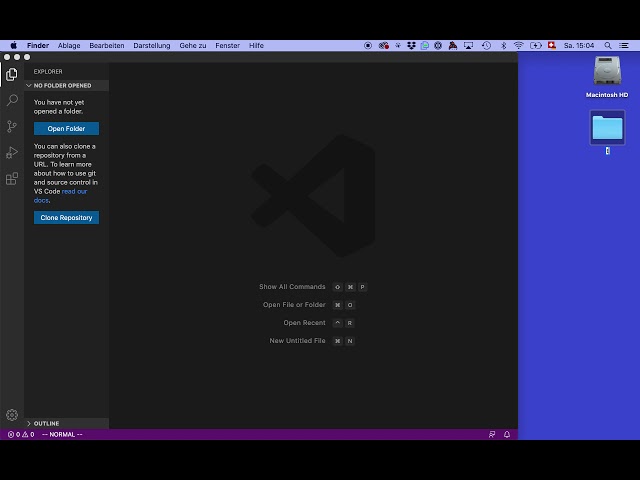Click the 'Open Recent' hint text
The image size is (640, 480).
click(304, 322)
